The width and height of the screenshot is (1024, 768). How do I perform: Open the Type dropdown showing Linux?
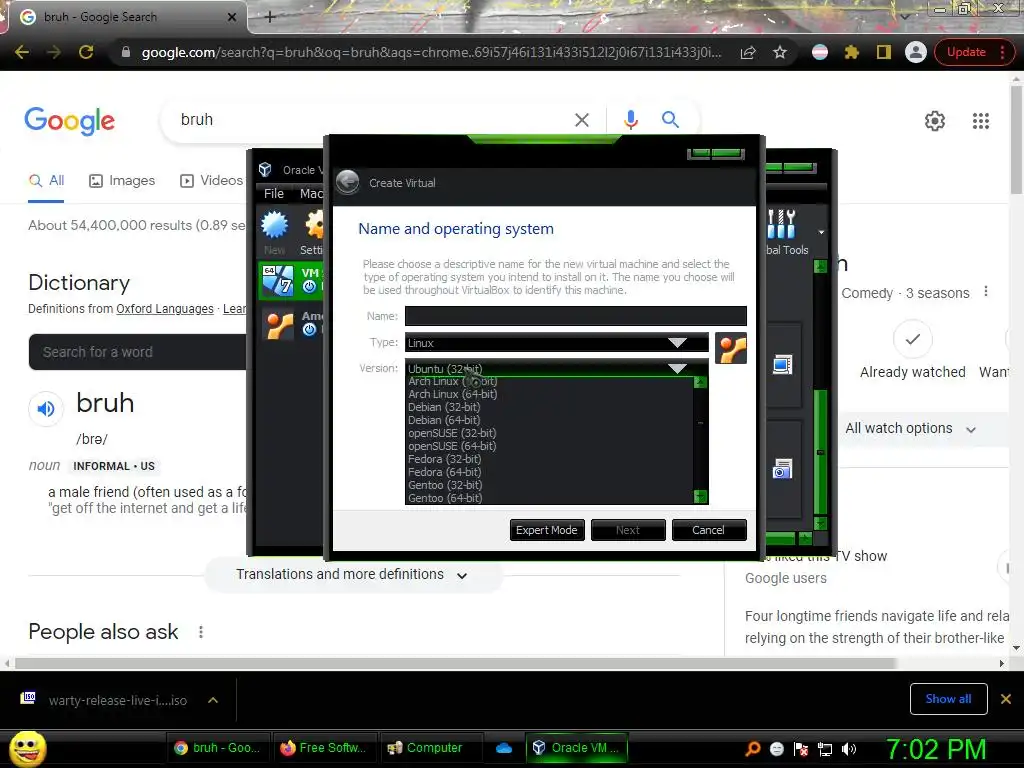[x=557, y=343]
